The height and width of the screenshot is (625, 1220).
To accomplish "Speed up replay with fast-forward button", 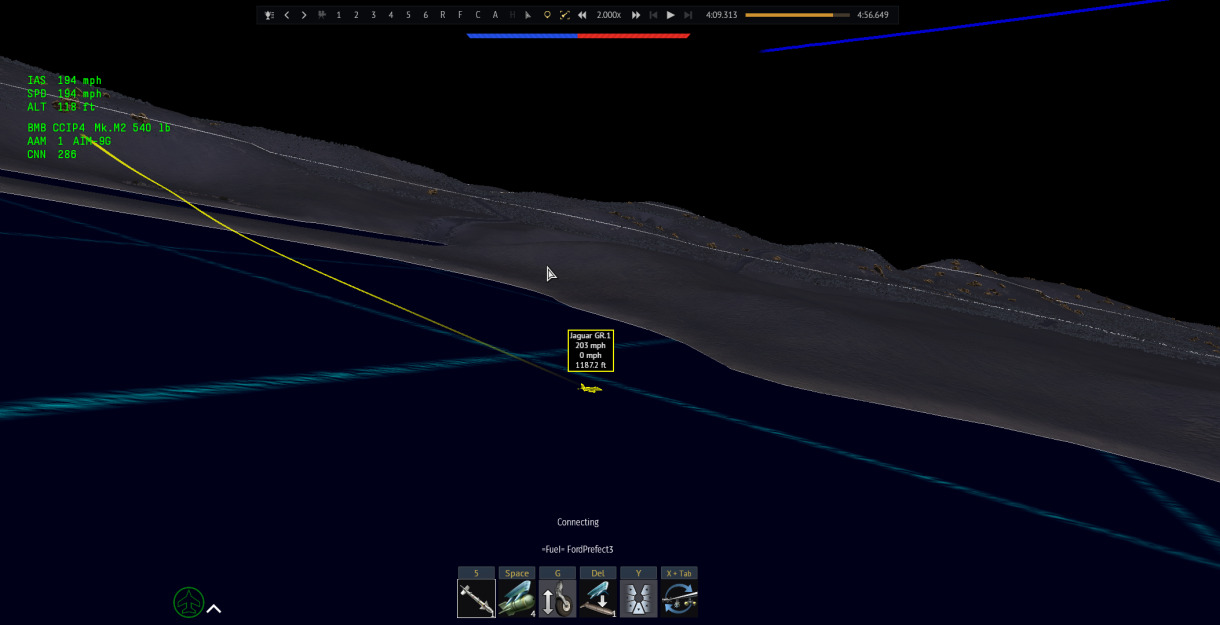I will tap(635, 15).
